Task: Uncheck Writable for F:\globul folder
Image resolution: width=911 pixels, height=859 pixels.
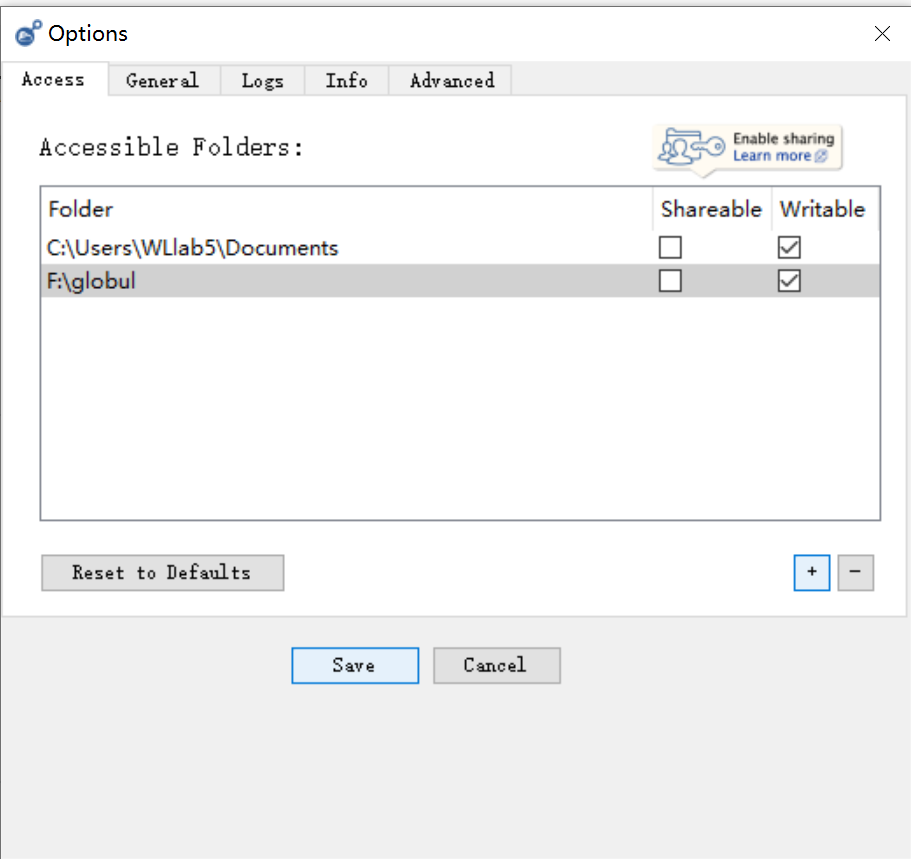Action: (789, 282)
